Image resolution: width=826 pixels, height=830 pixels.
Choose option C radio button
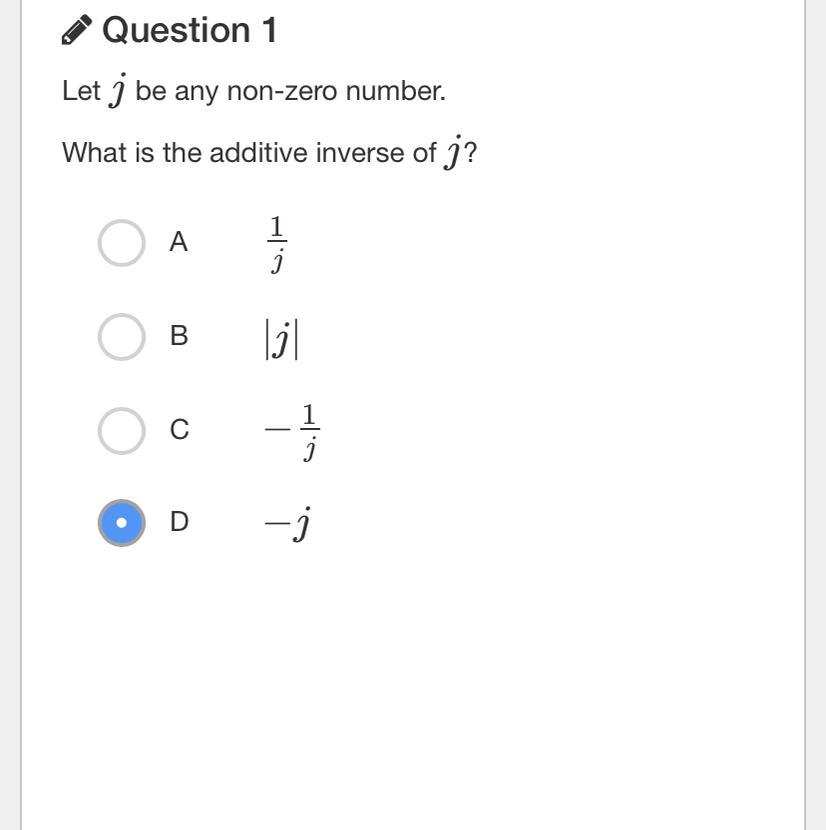pos(121,430)
